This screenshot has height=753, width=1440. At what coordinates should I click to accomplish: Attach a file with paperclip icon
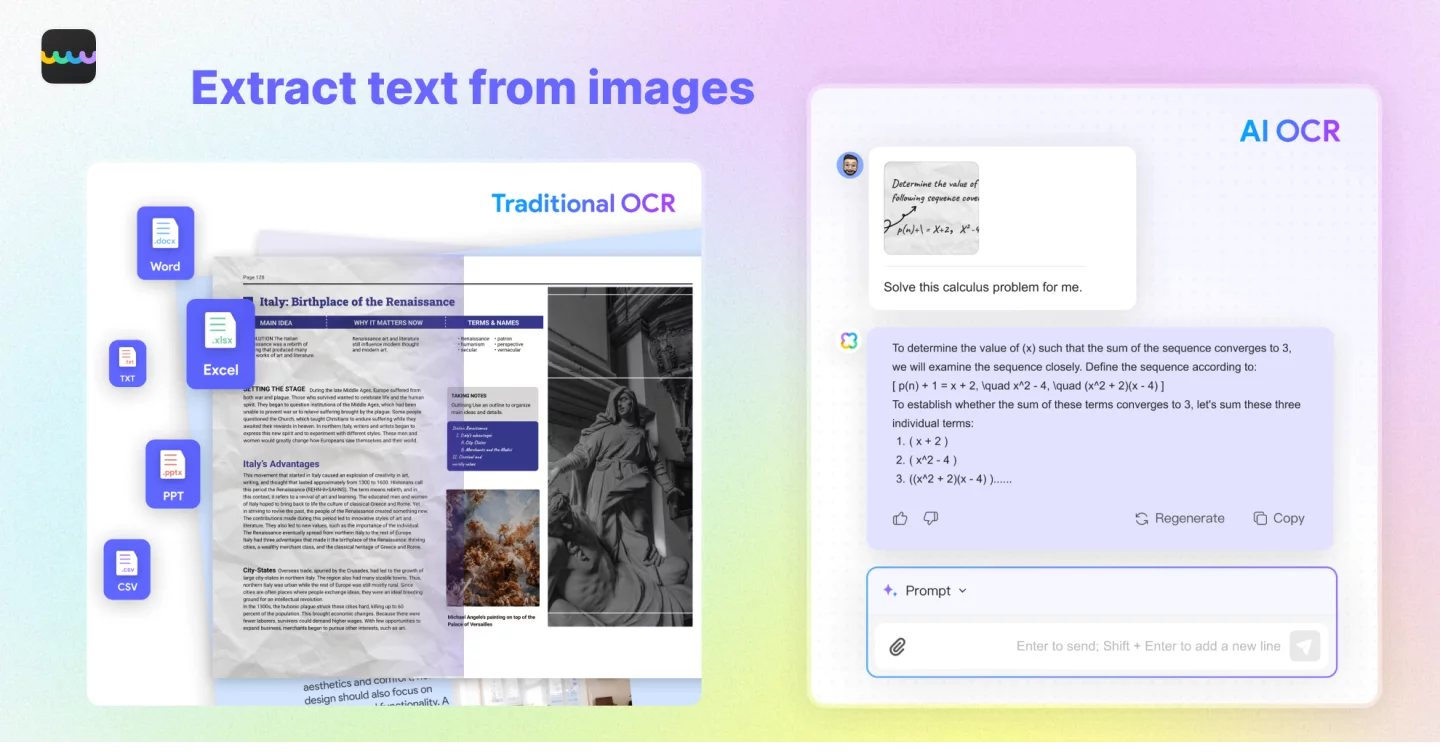point(897,646)
